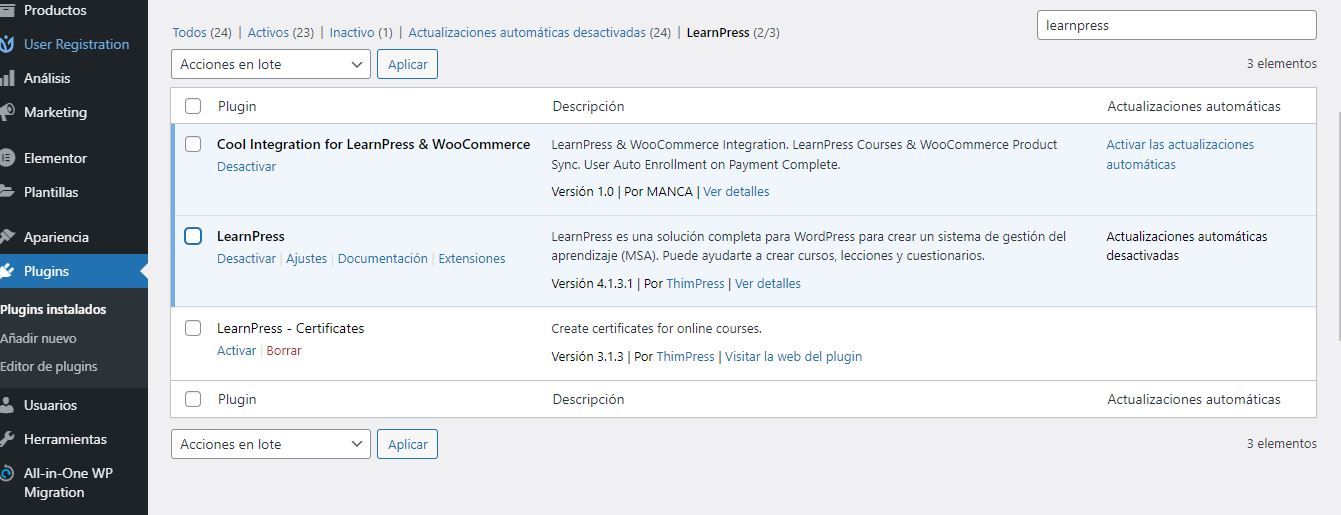The width and height of the screenshot is (1341, 515).
Task: Activate LearnPress - Certificates plugin
Action: pyautogui.click(x=236, y=350)
